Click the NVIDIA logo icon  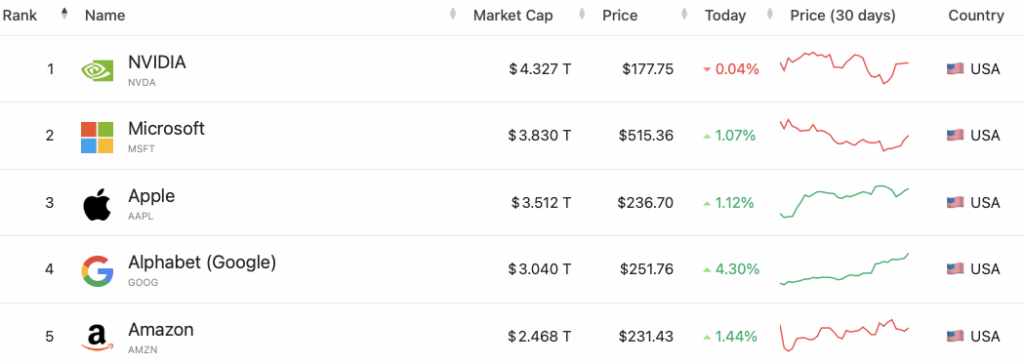click(97, 70)
